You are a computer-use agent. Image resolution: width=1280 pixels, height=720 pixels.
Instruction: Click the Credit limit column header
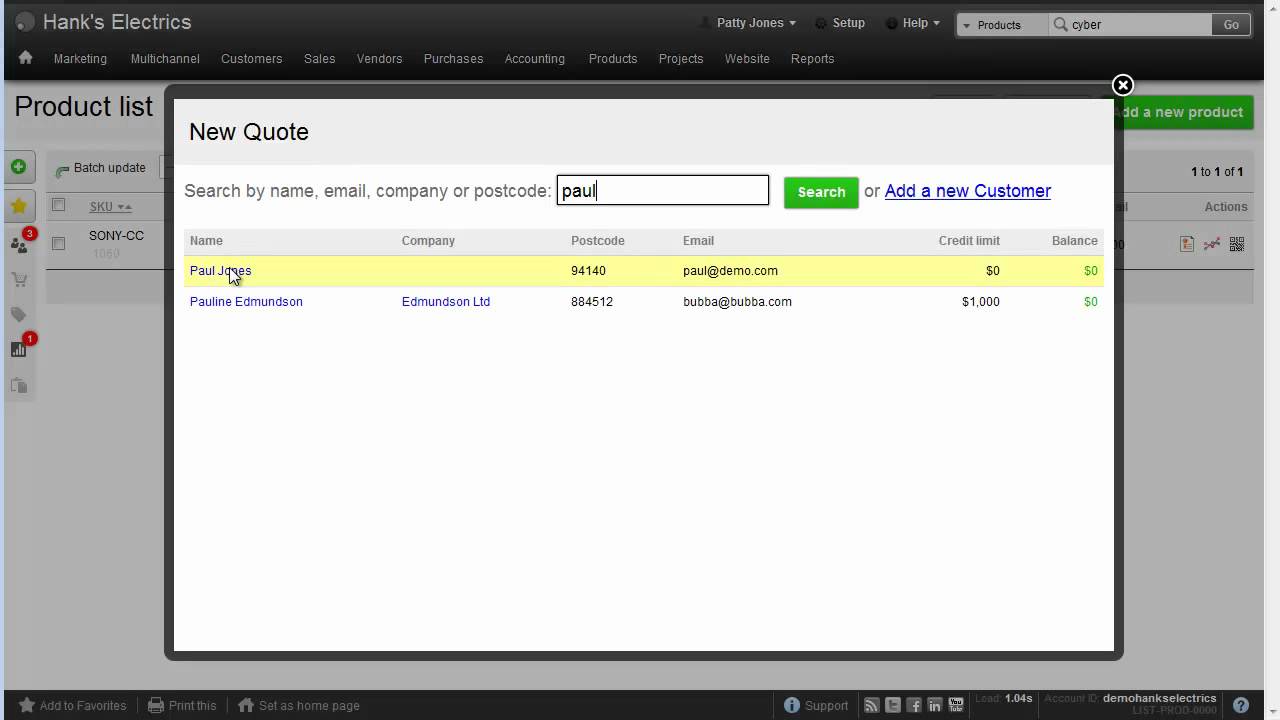click(x=969, y=241)
